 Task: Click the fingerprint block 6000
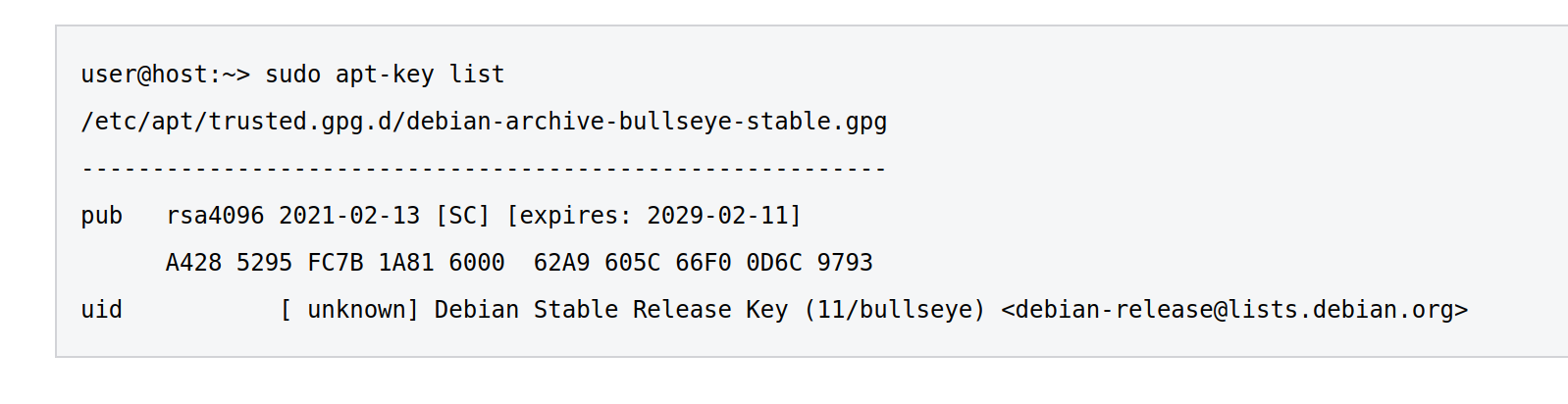(477, 263)
